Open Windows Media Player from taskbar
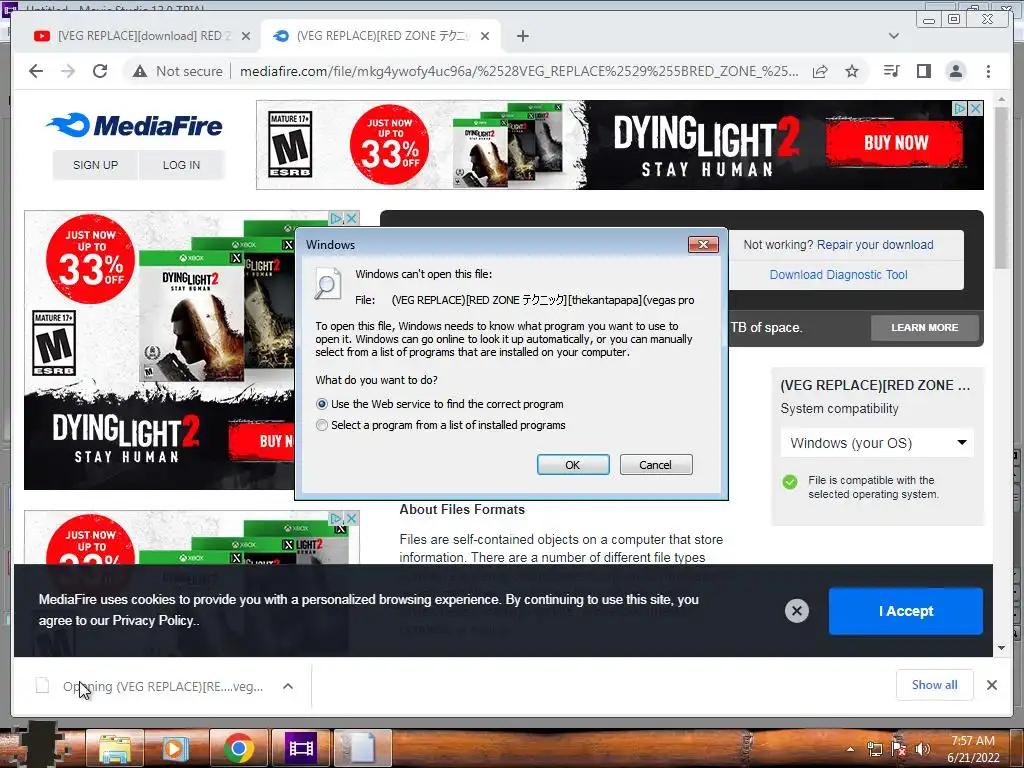Image resolution: width=1024 pixels, height=768 pixels. pyautogui.click(x=175, y=748)
